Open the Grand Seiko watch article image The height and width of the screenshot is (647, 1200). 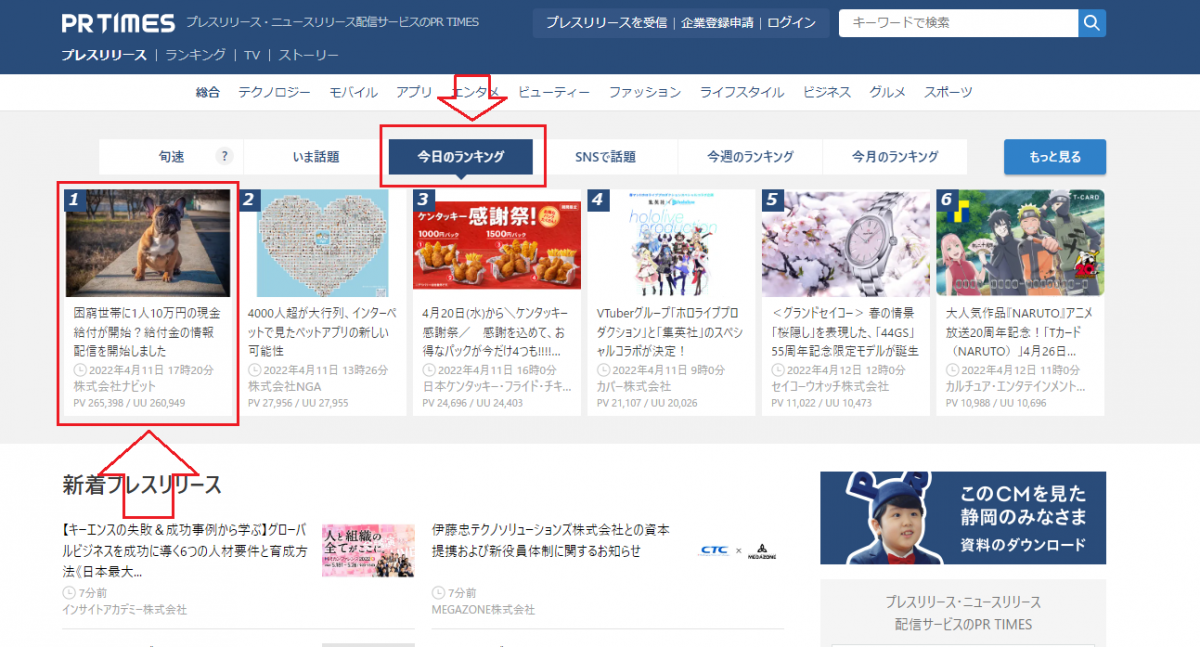(845, 243)
